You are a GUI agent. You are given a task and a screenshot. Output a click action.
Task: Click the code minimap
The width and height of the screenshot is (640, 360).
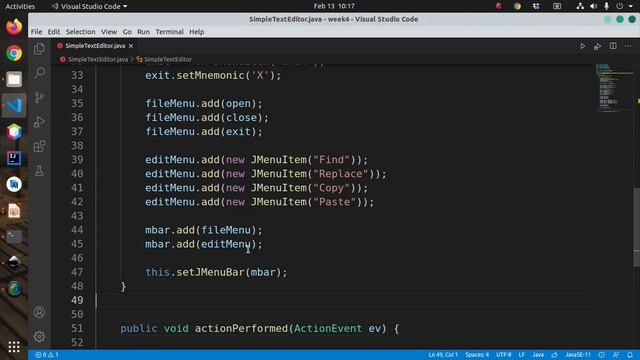pos(614,88)
